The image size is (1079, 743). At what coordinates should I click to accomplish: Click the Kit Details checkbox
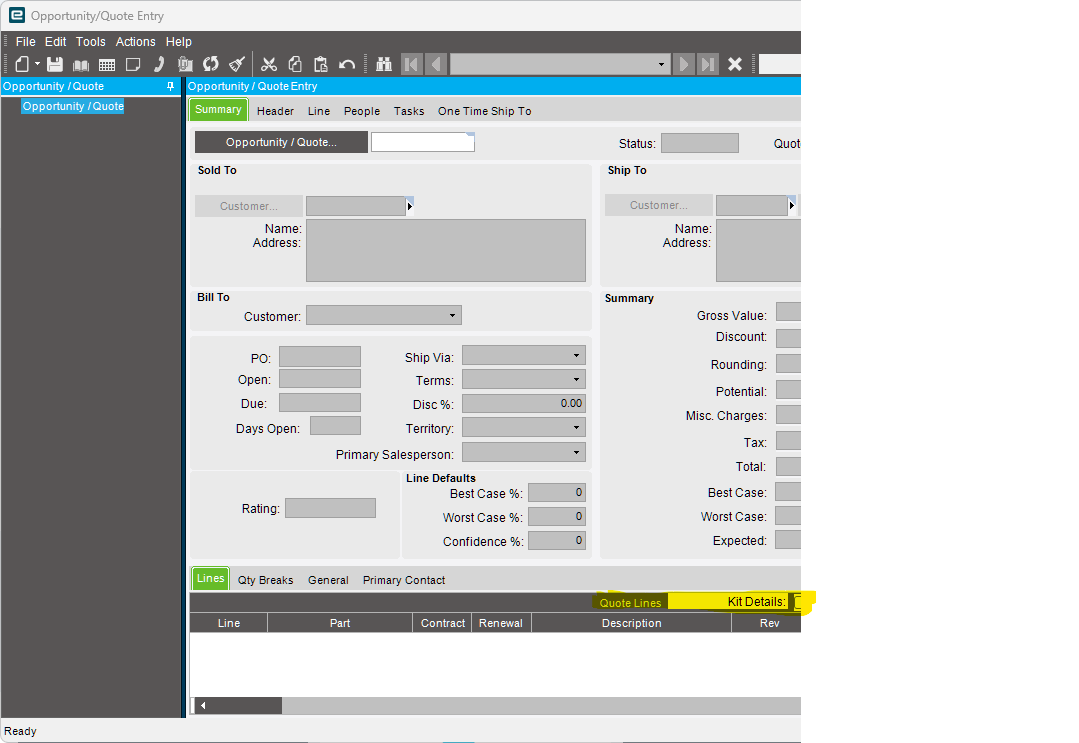[797, 602]
